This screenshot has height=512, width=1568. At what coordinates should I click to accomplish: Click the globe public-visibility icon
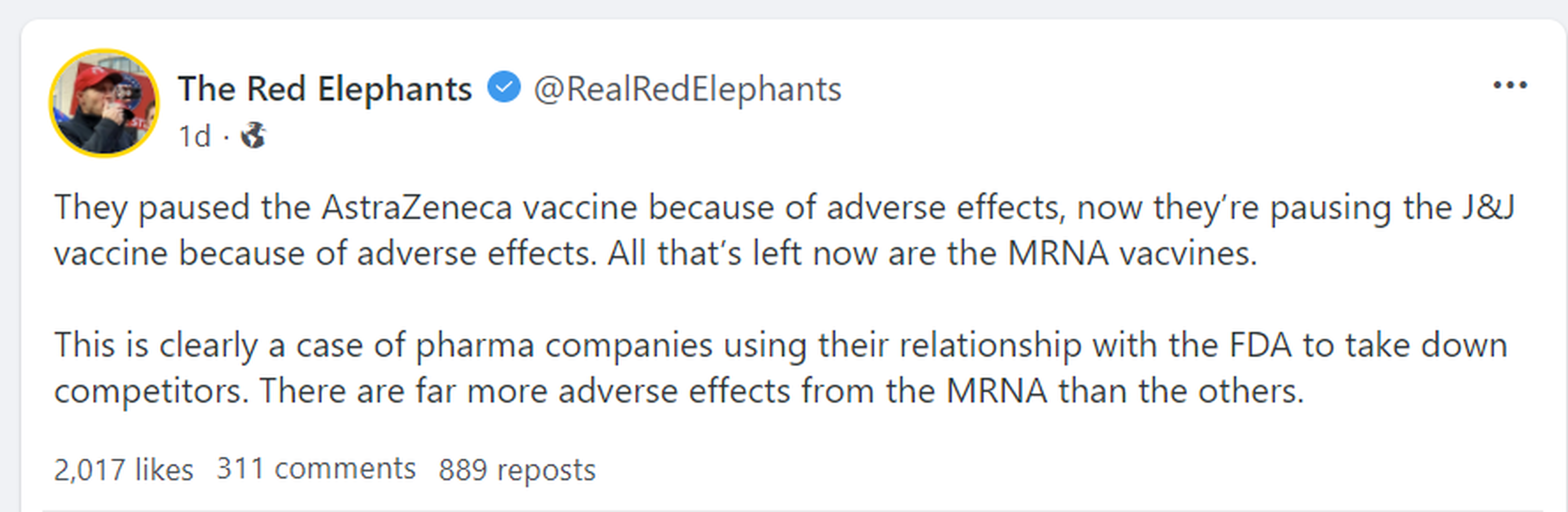pyautogui.click(x=253, y=135)
